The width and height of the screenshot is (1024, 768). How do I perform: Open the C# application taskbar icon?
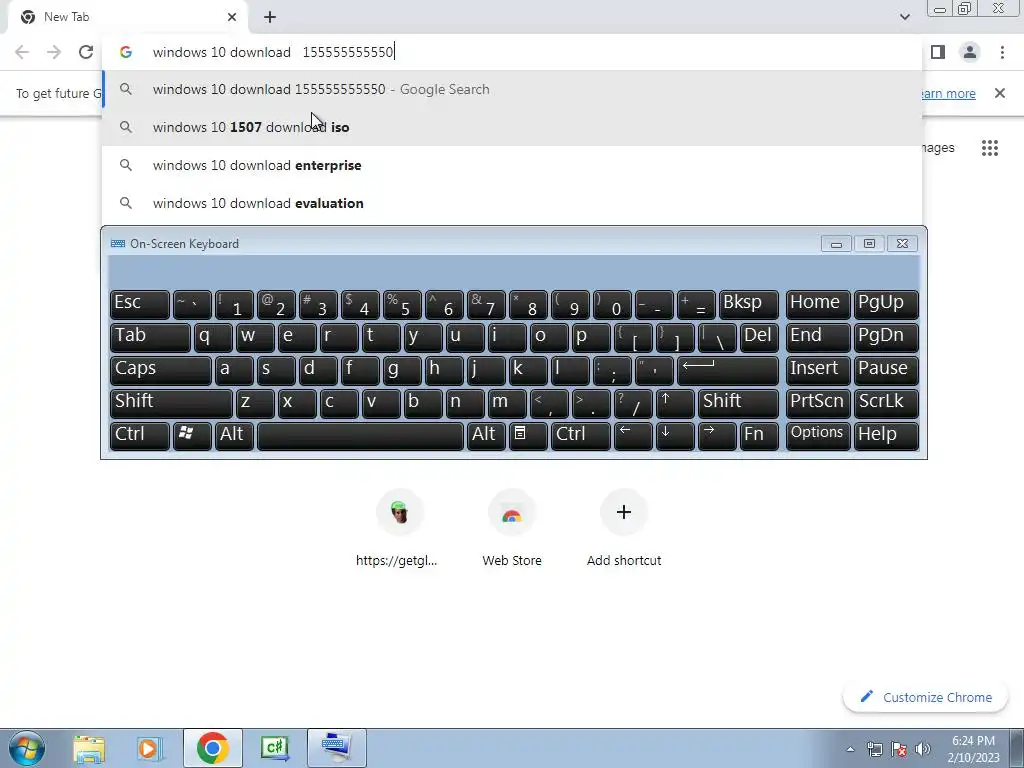(275, 748)
